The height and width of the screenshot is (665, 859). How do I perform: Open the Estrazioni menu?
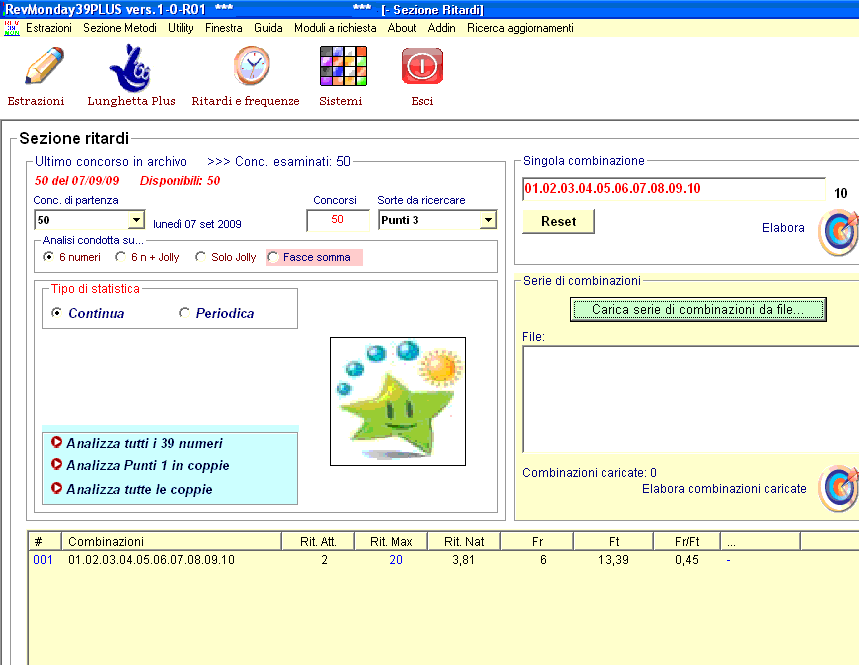point(49,28)
